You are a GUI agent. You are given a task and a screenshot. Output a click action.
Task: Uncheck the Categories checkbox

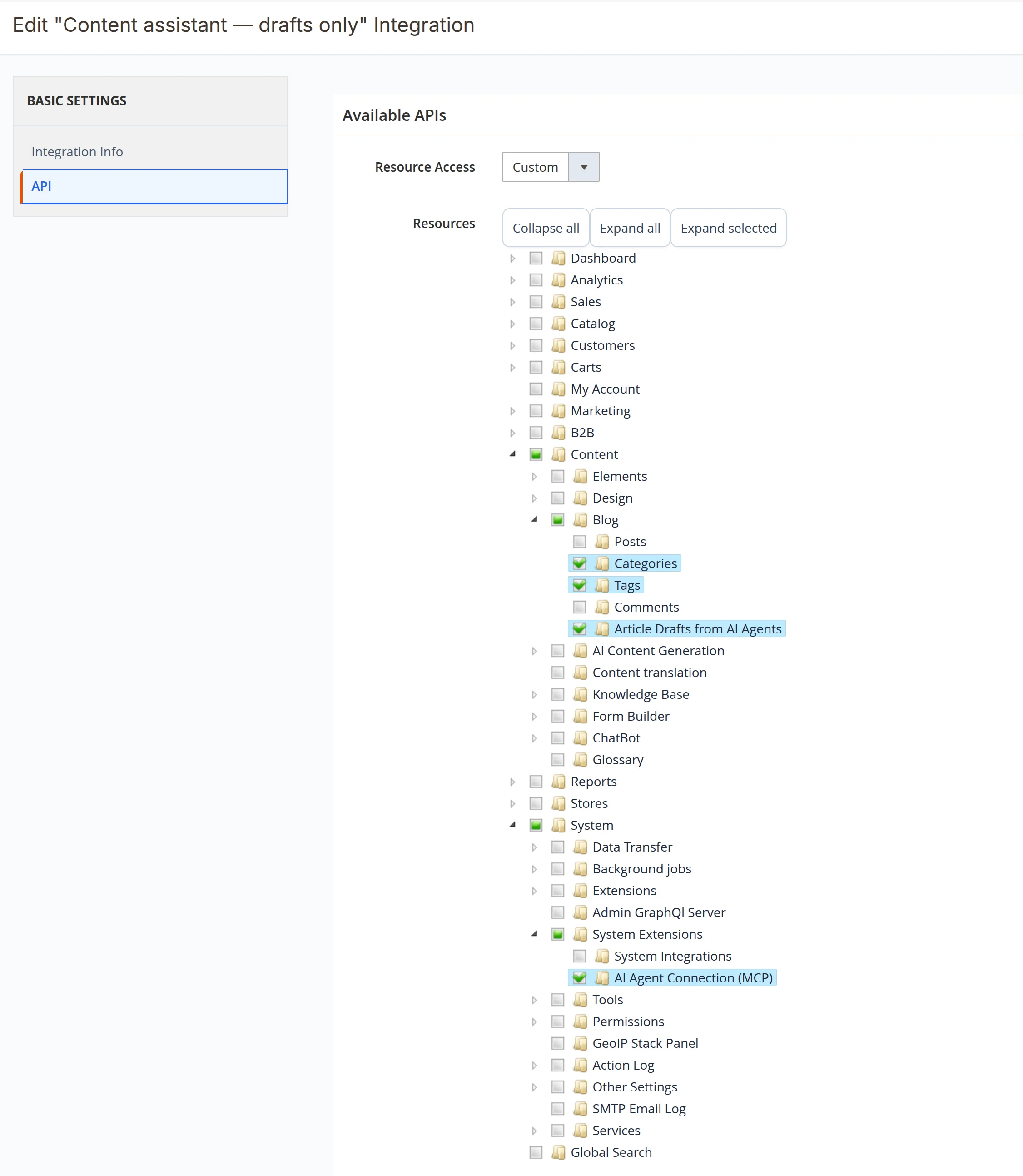click(x=580, y=564)
